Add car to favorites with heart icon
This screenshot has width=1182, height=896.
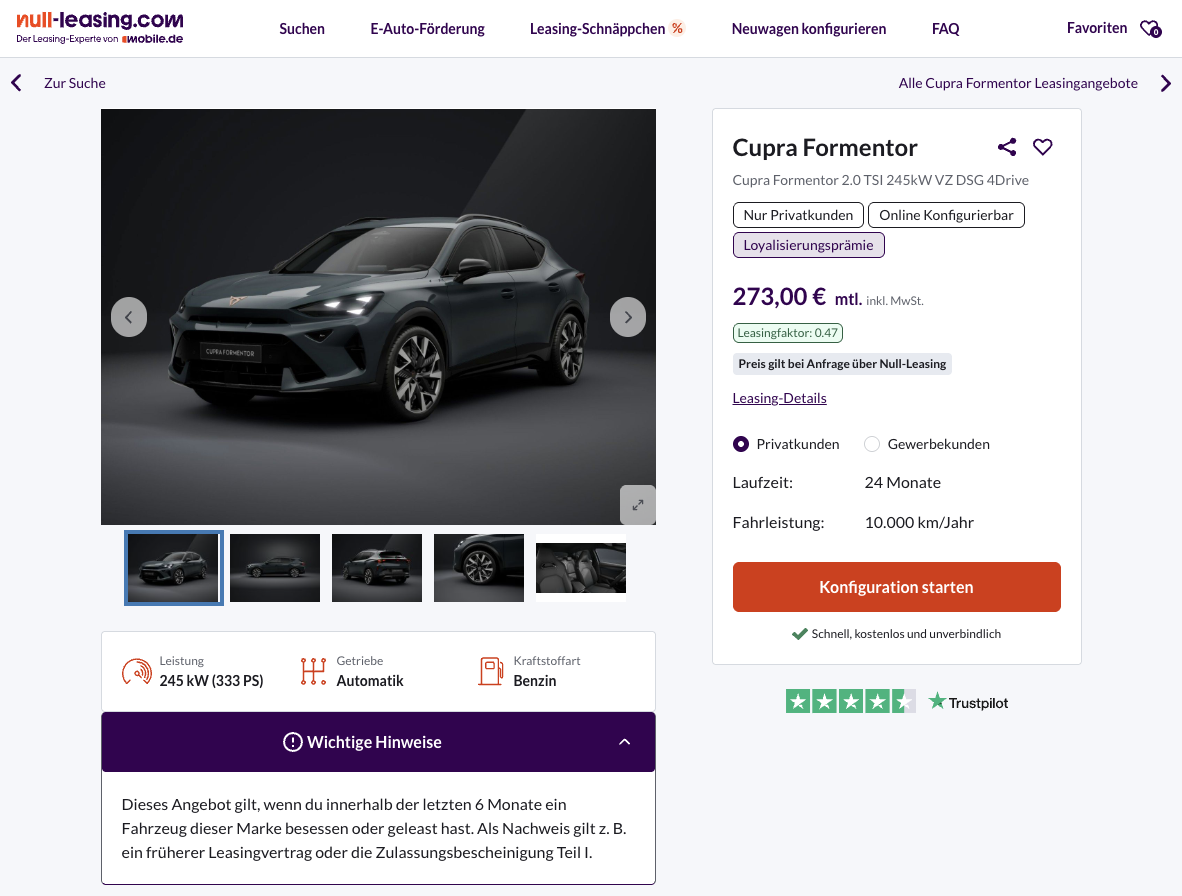click(1043, 147)
